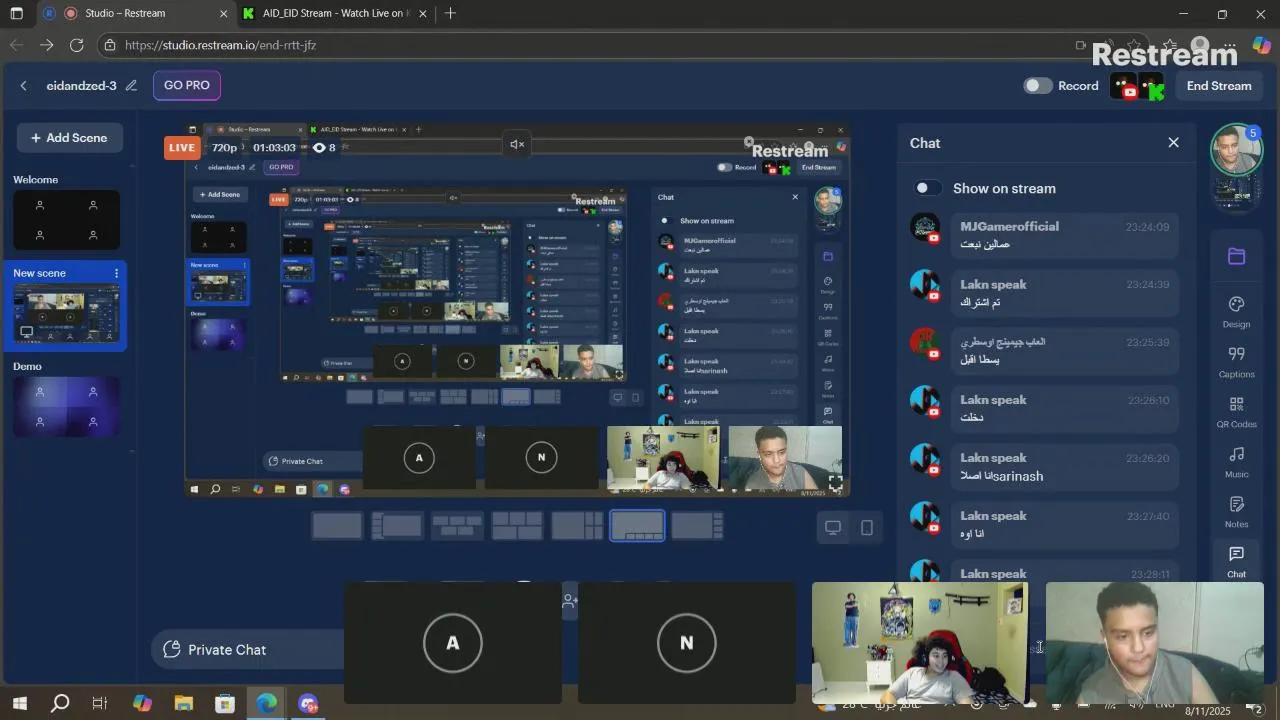Pick layout with main and right grid
The width and height of the screenshot is (1280, 720).
(x=577, y=525)
